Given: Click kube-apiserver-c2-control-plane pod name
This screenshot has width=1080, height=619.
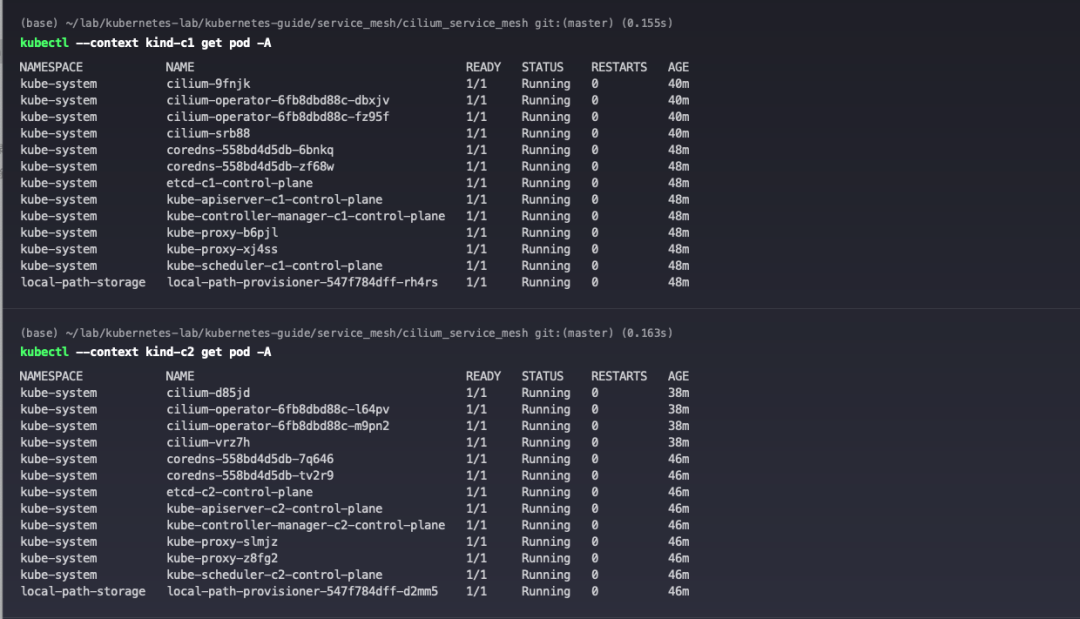Looking at the screenshot, I should 274,509.
